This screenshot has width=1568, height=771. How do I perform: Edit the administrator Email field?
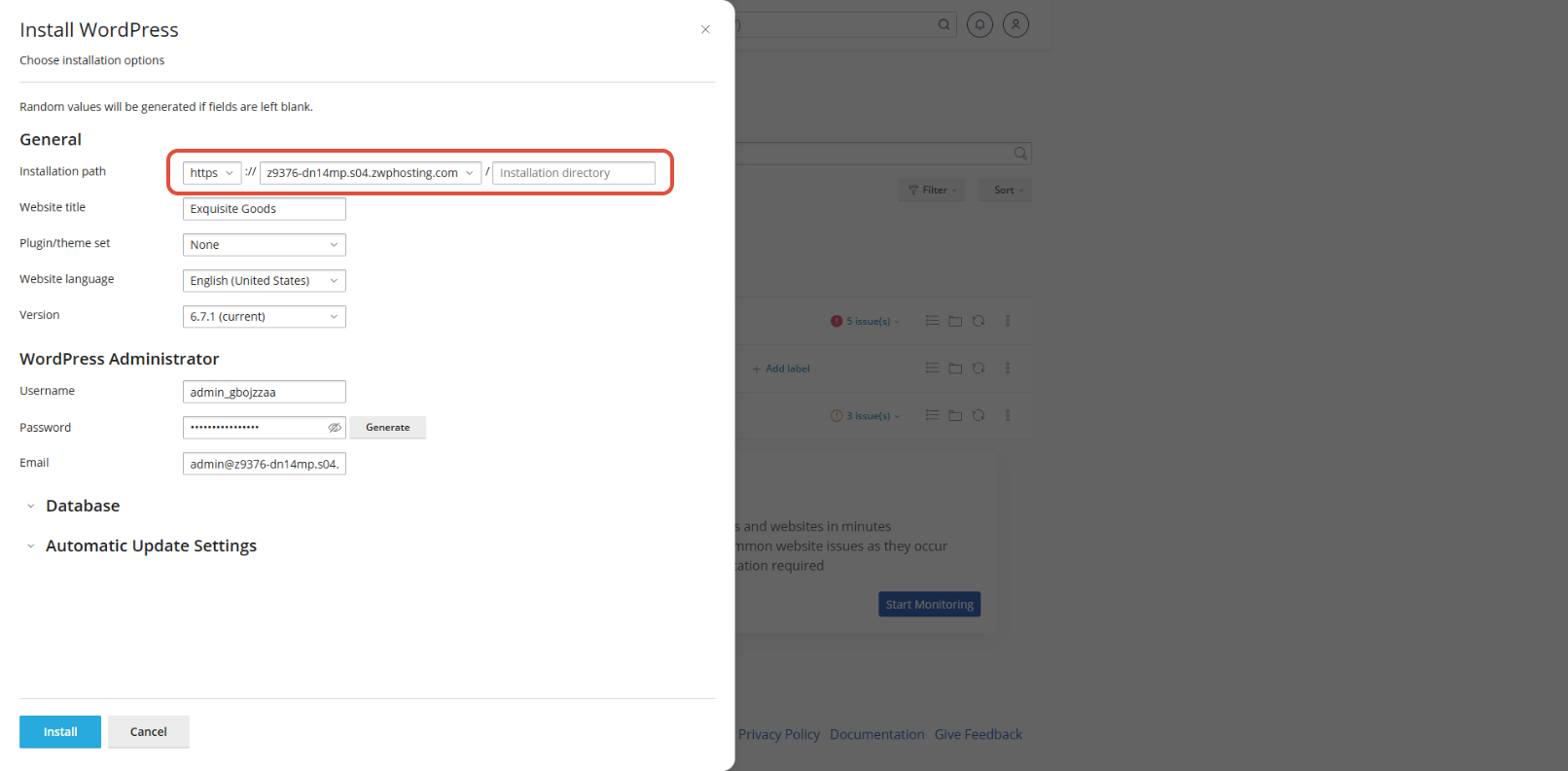point(265,464)
